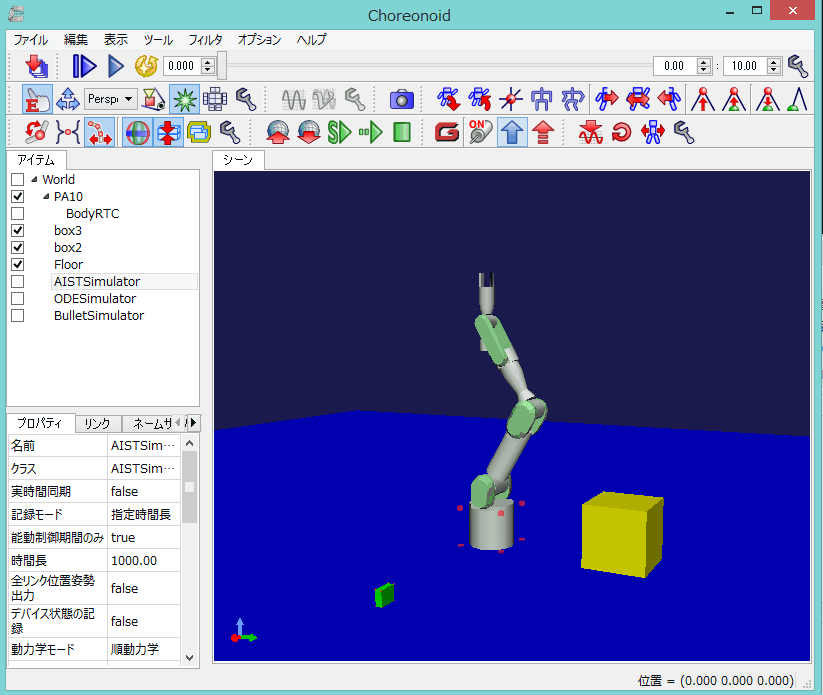This screenshot has height=695, width=823.
Task: Click the blue globe kinematics icon
Action: point(138,132)
